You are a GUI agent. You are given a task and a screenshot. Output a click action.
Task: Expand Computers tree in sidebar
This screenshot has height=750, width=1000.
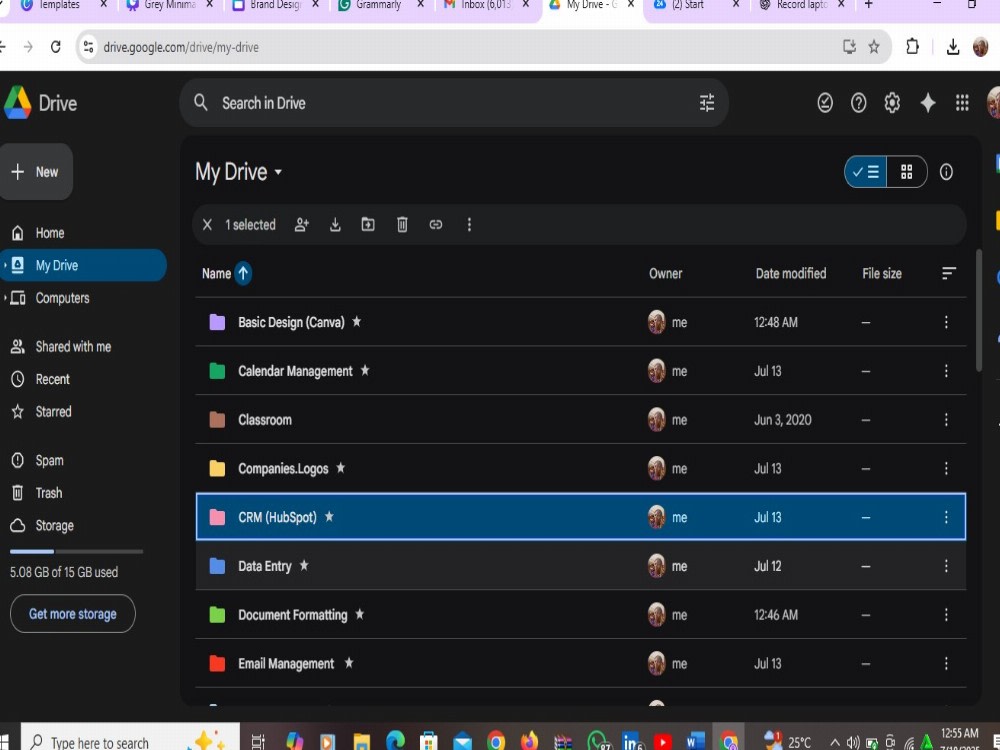[5, 298]
